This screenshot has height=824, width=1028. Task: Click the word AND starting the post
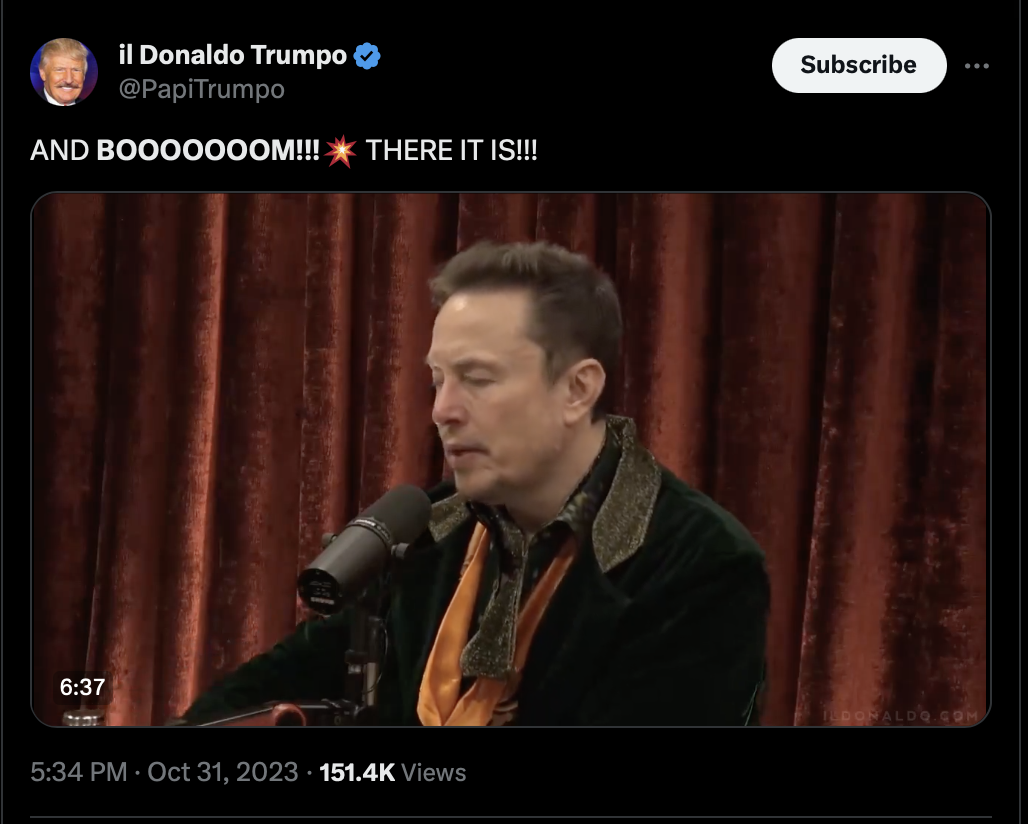coord(60,151)
